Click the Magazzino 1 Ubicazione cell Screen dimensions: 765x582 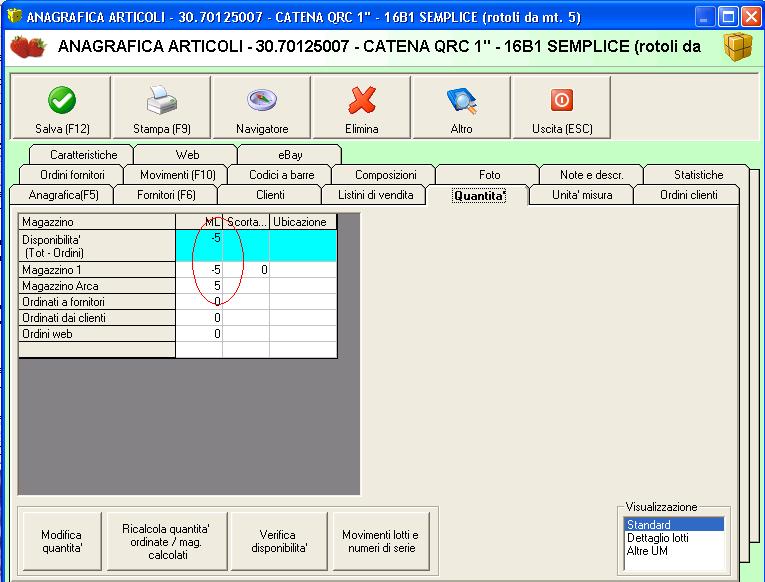pyautogui.click(x=303, y=270)
